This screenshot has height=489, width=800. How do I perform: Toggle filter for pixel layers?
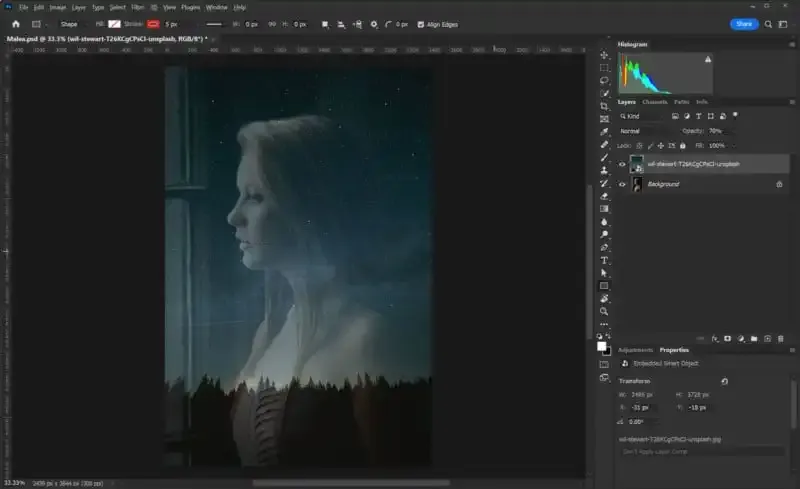675,116
